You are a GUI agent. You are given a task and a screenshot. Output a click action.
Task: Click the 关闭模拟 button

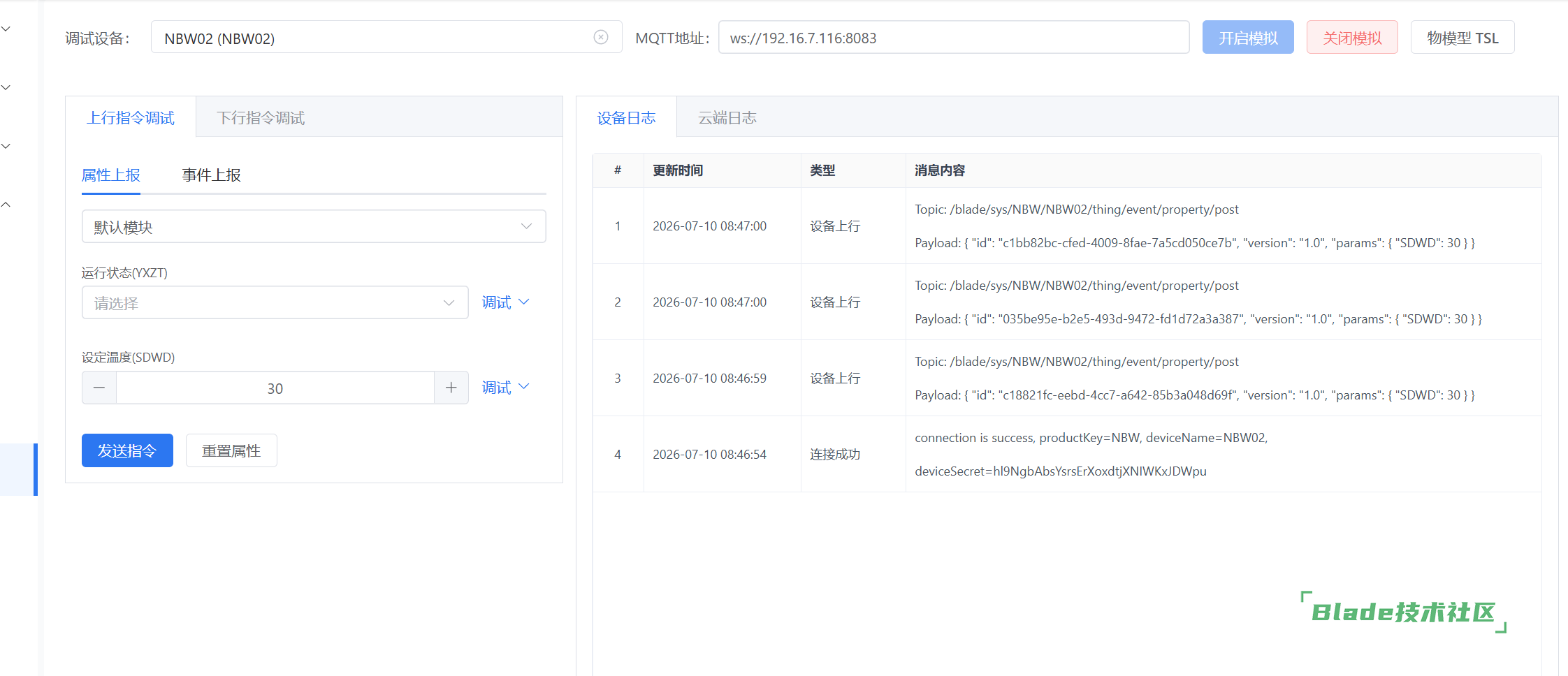tap(1352, 37)
